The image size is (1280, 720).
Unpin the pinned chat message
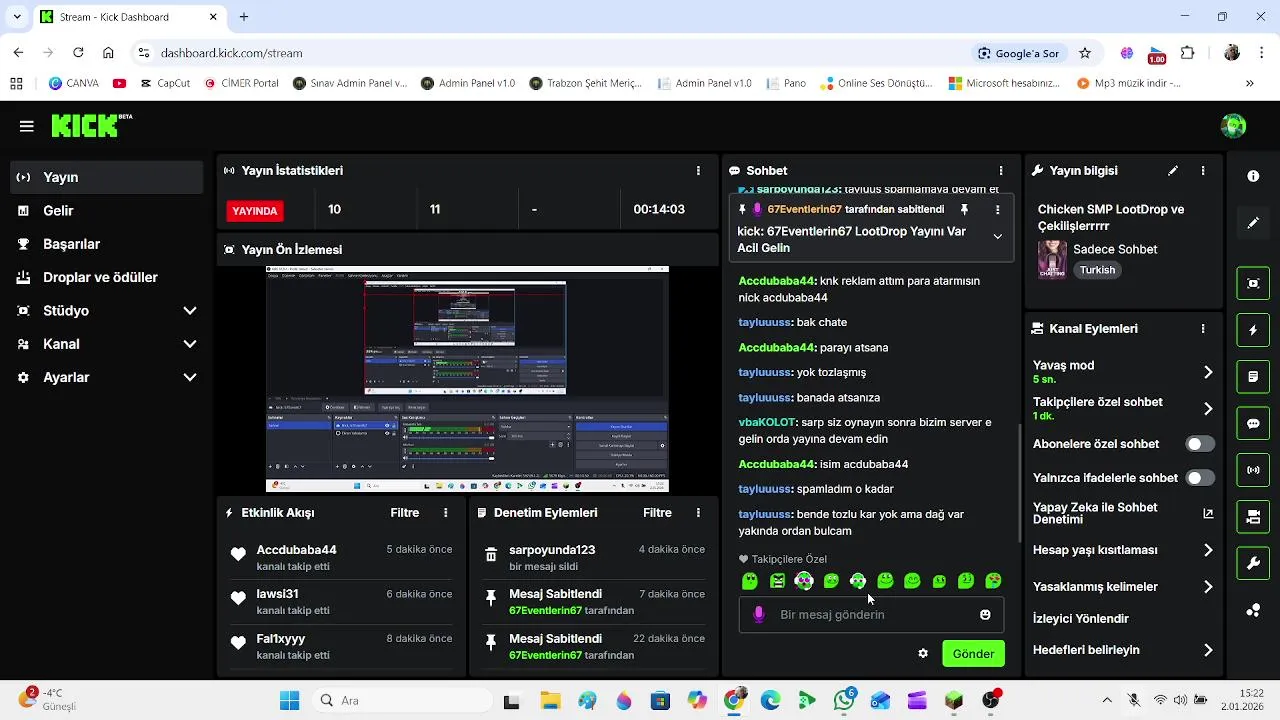964,210
